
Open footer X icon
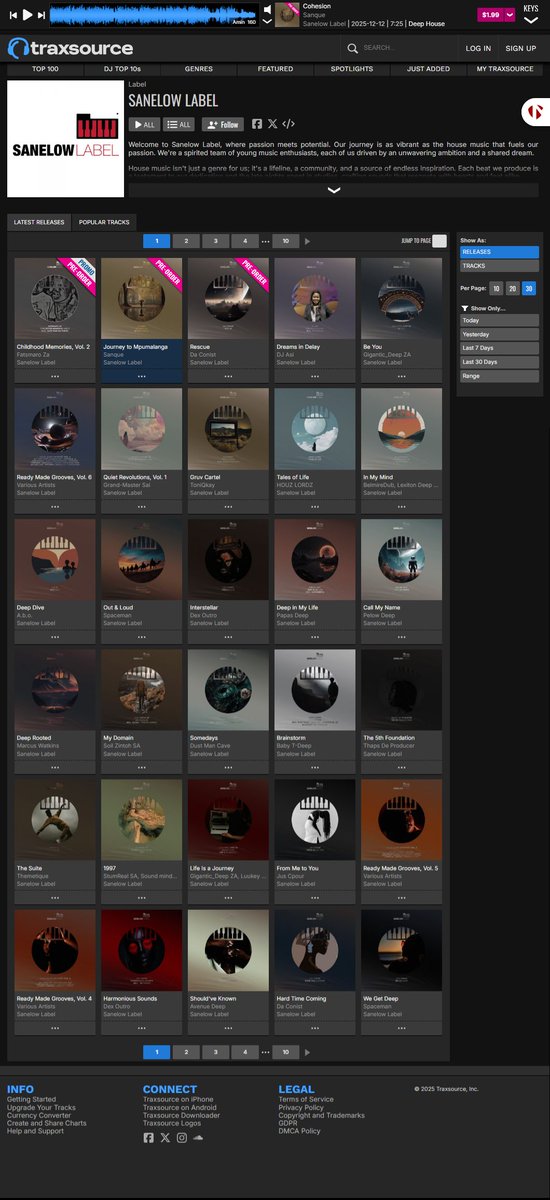click(x=165, y=1138)
